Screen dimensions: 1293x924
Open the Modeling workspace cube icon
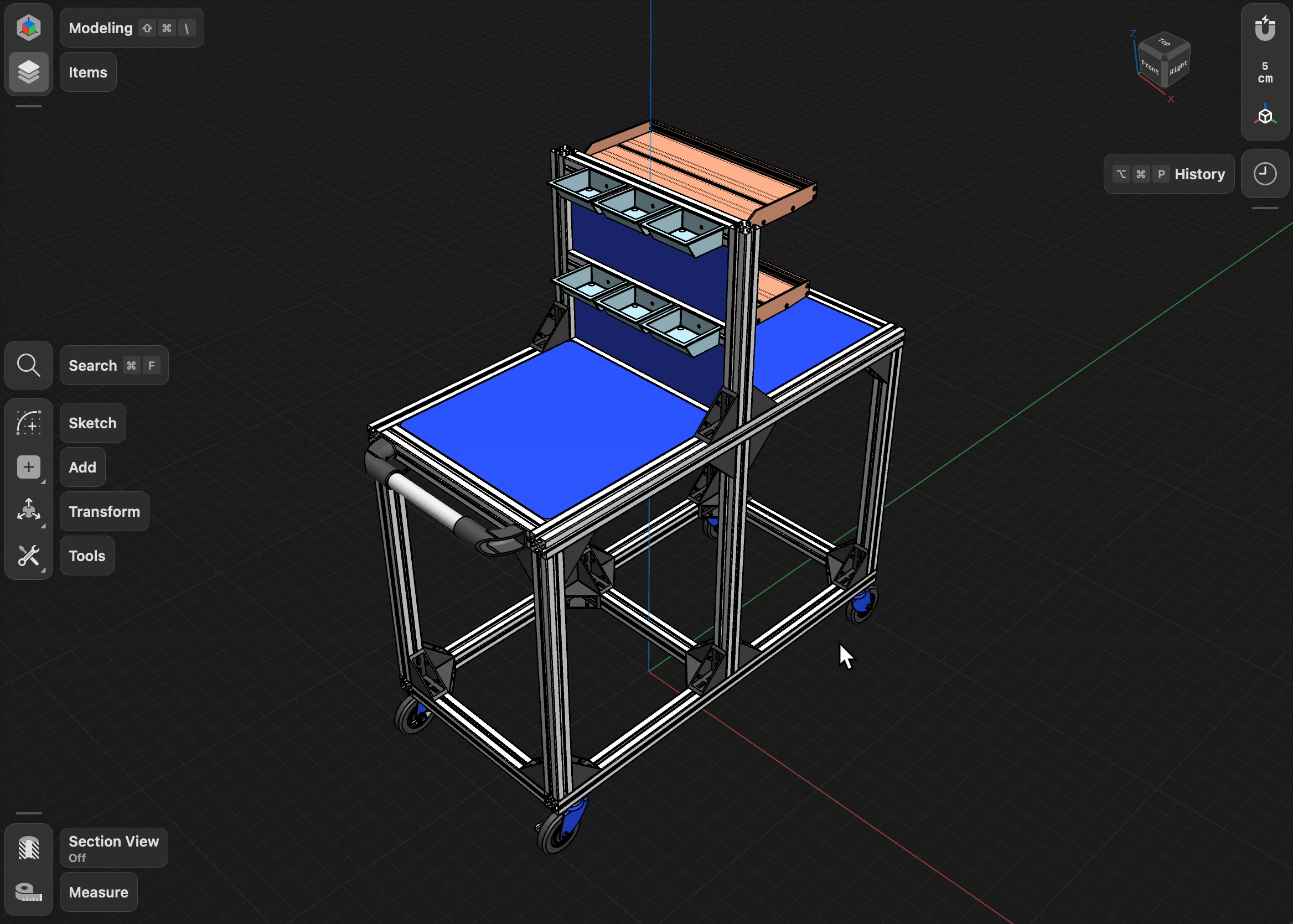[x=28, y=27]
